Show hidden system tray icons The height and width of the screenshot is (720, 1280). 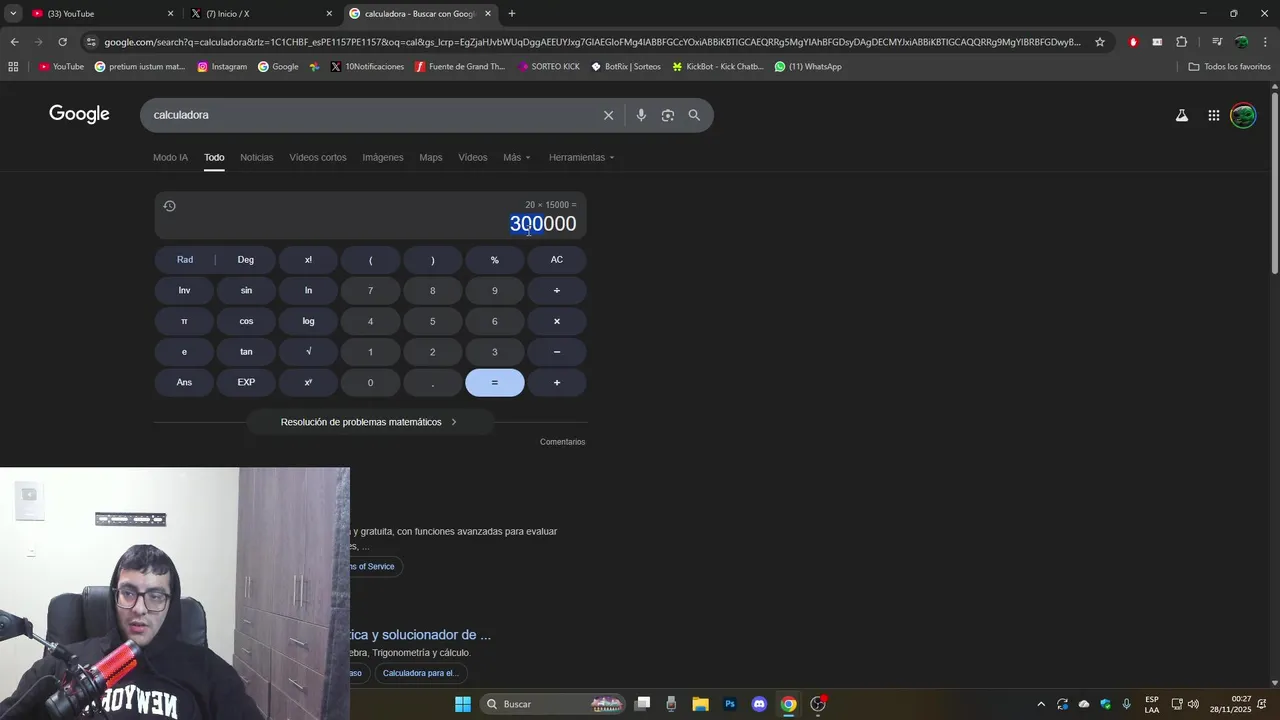point(1040,704)
